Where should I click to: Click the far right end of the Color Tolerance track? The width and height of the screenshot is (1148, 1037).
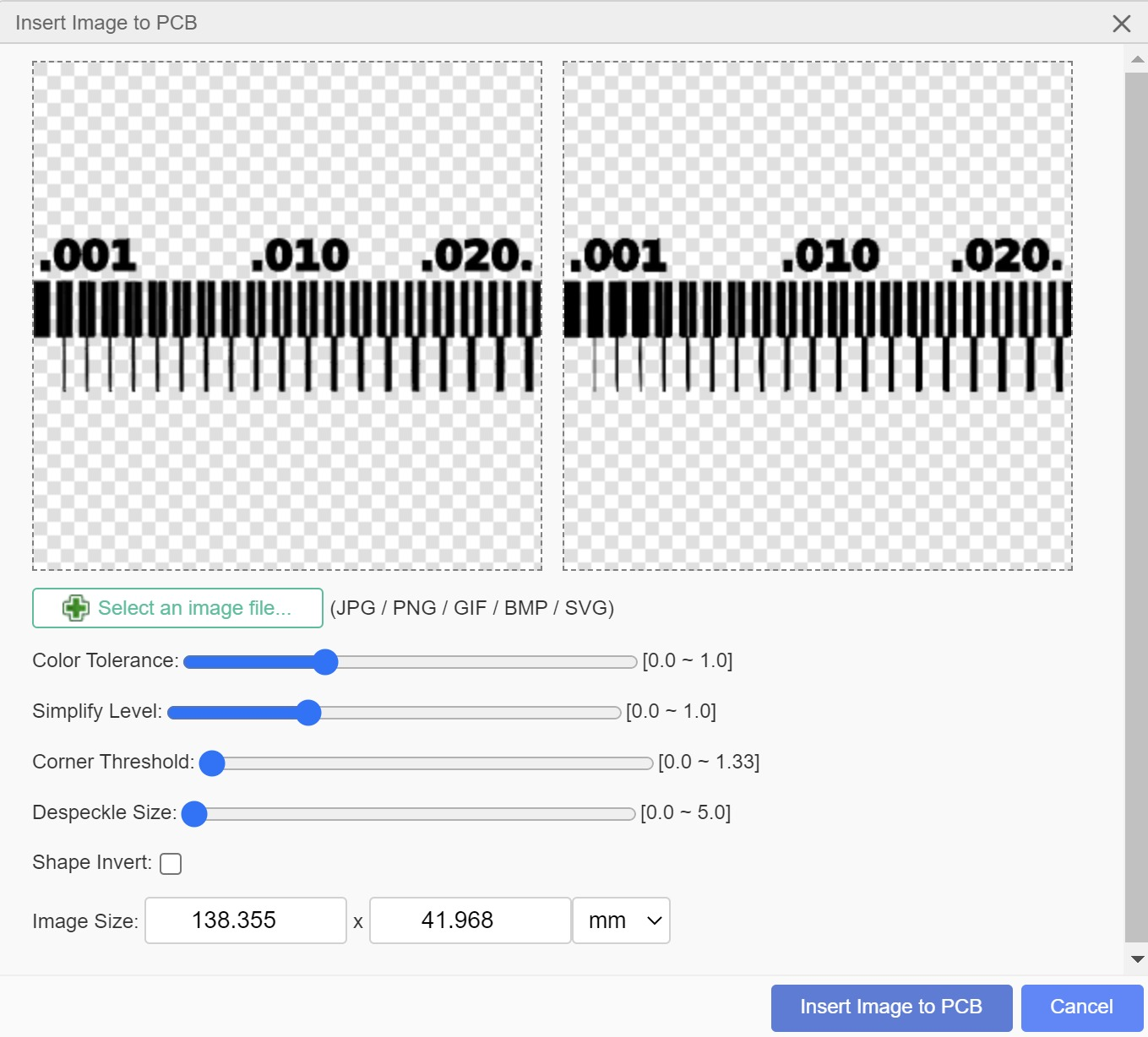click(632, 662)
